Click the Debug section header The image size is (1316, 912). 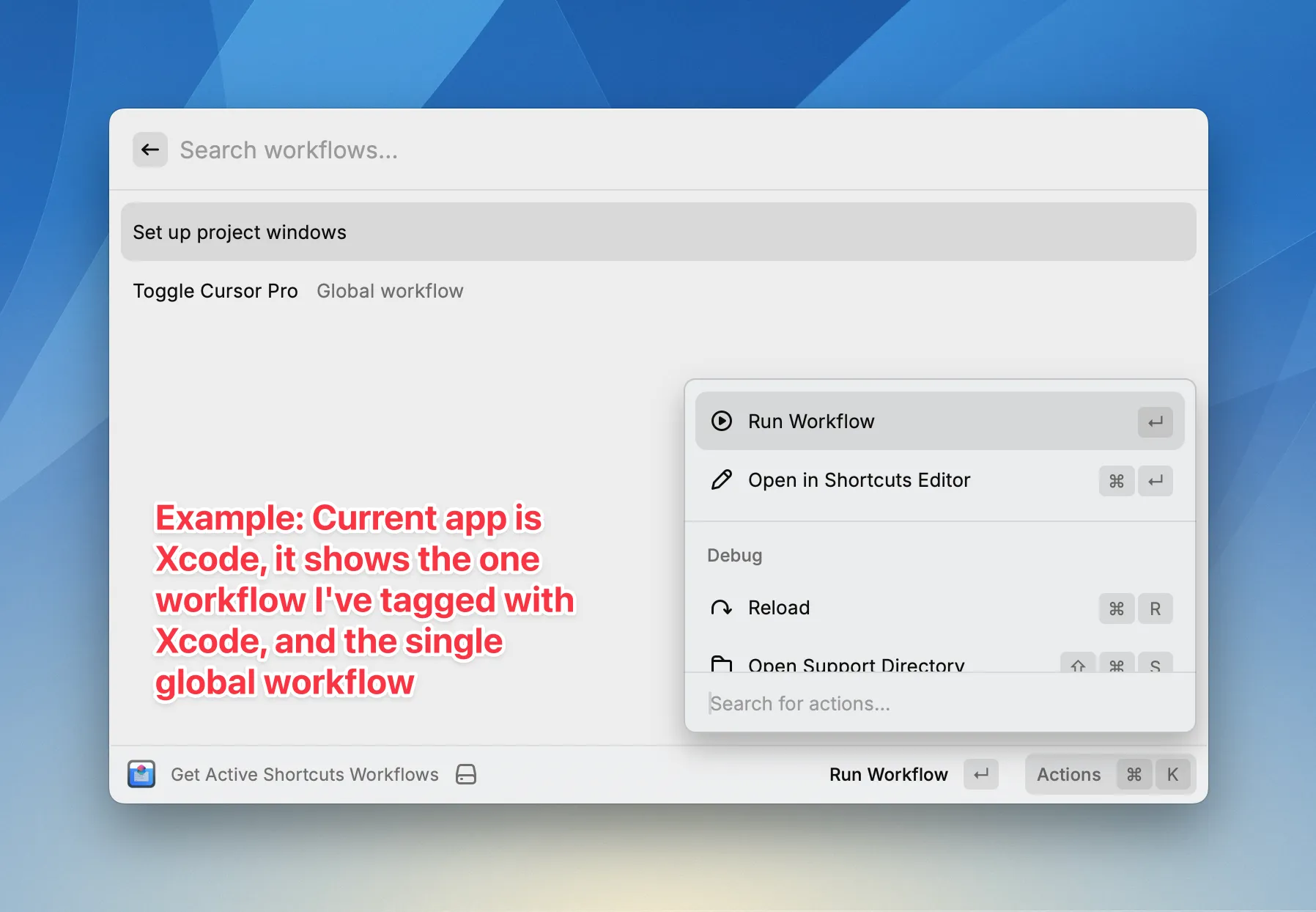pos(734,555)
